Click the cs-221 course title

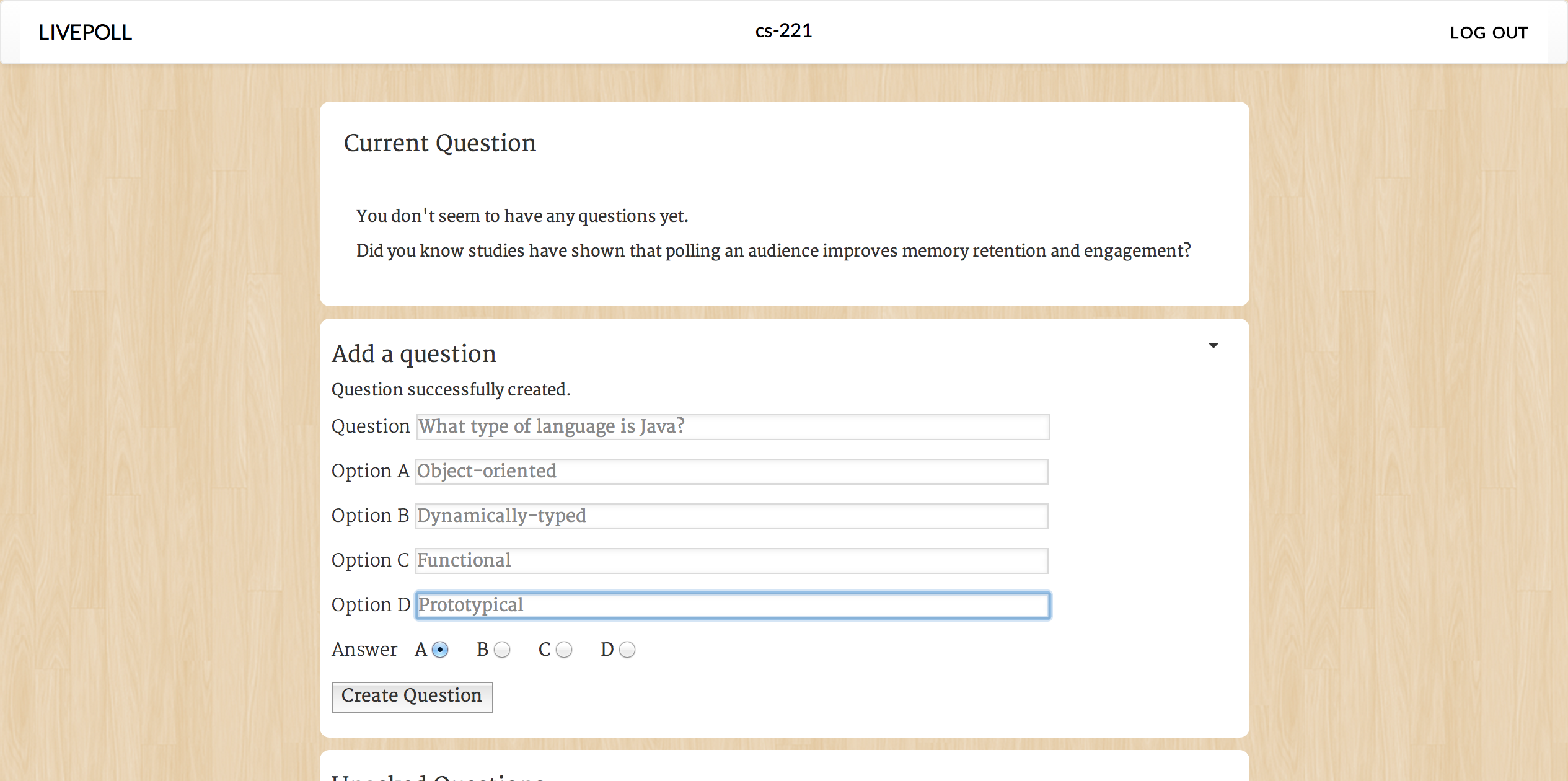783,31
